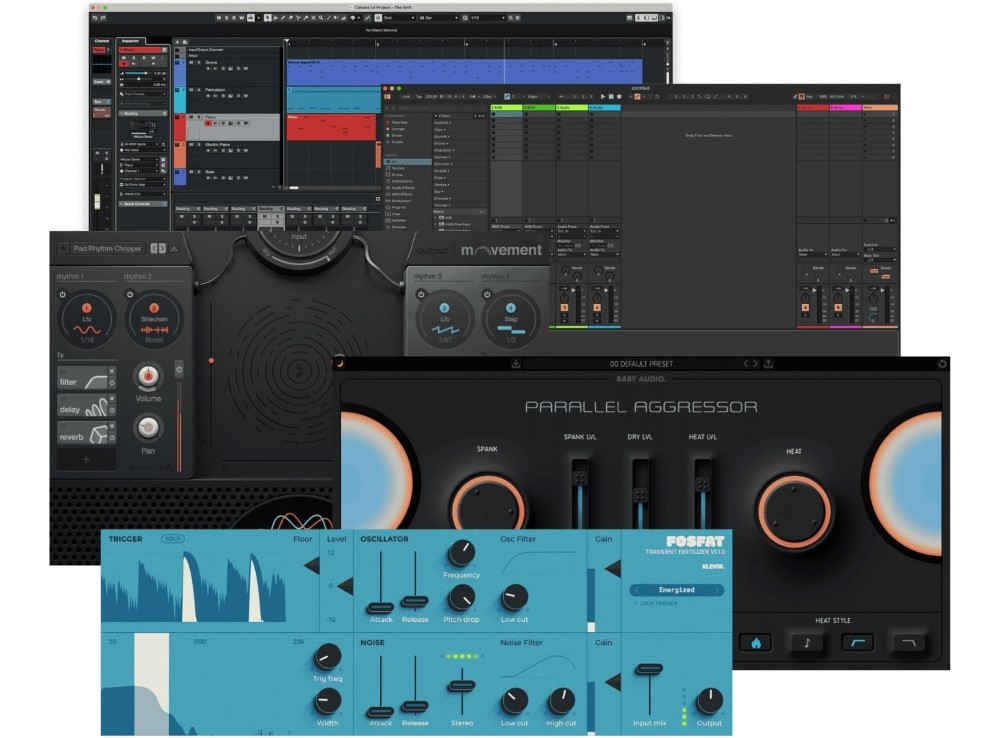
Task: Select the low-pass curve heat style button
Action: click(x=908, y=643)
